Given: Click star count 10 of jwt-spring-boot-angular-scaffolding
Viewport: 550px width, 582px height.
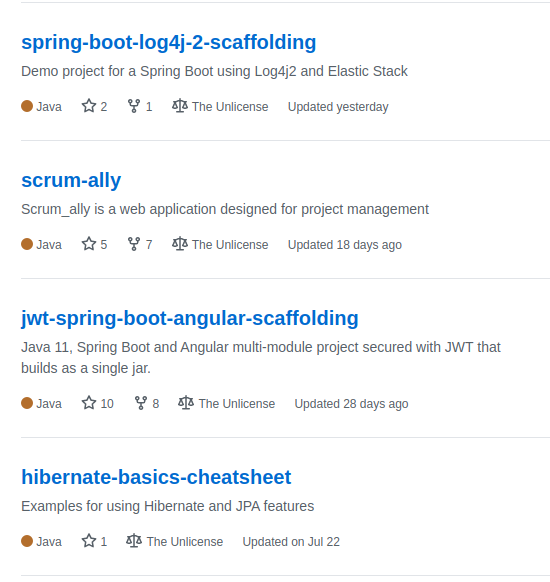Looking at the screenshot, I should pos(107,404).
